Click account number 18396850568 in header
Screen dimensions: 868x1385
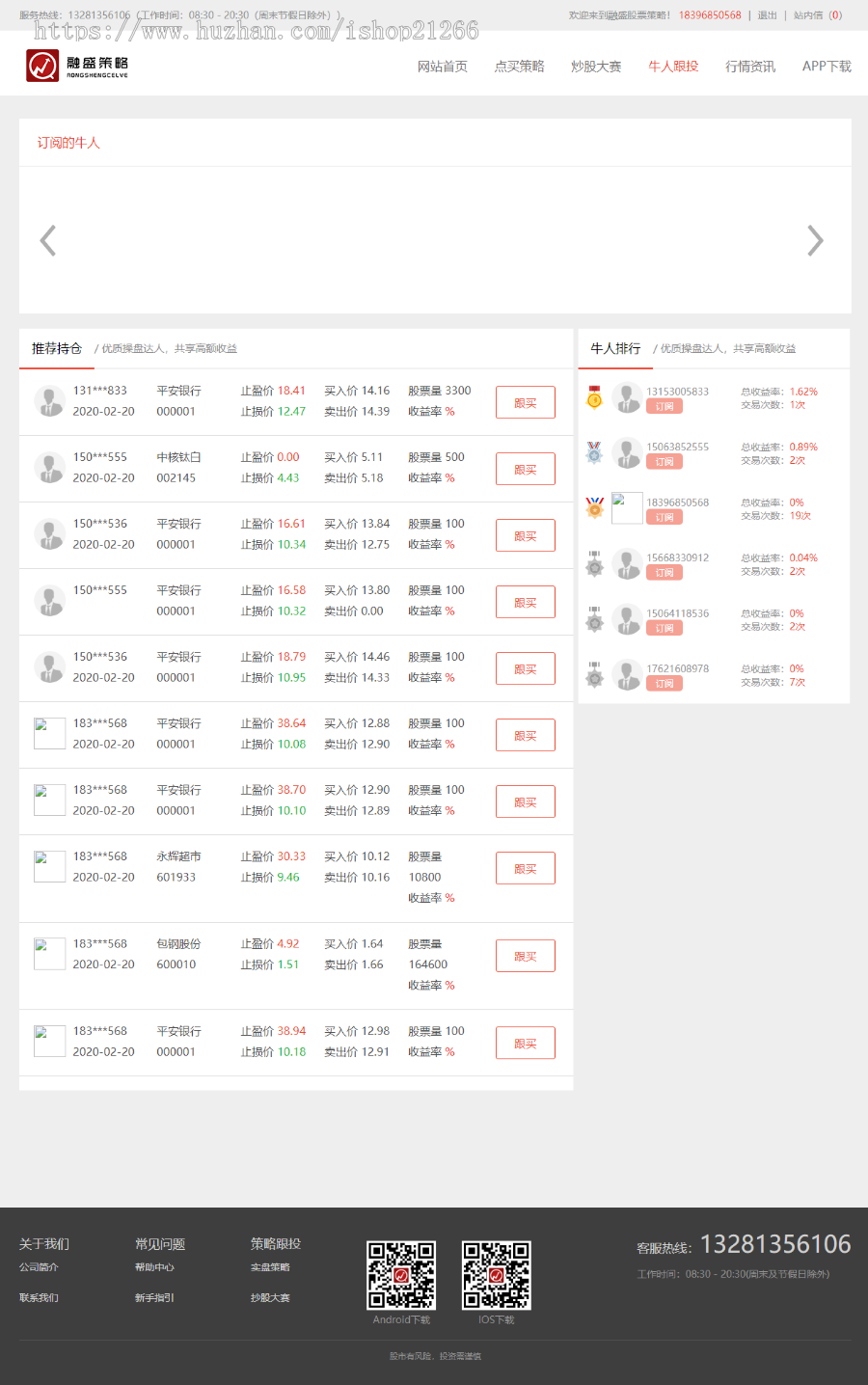click(710, 15)
